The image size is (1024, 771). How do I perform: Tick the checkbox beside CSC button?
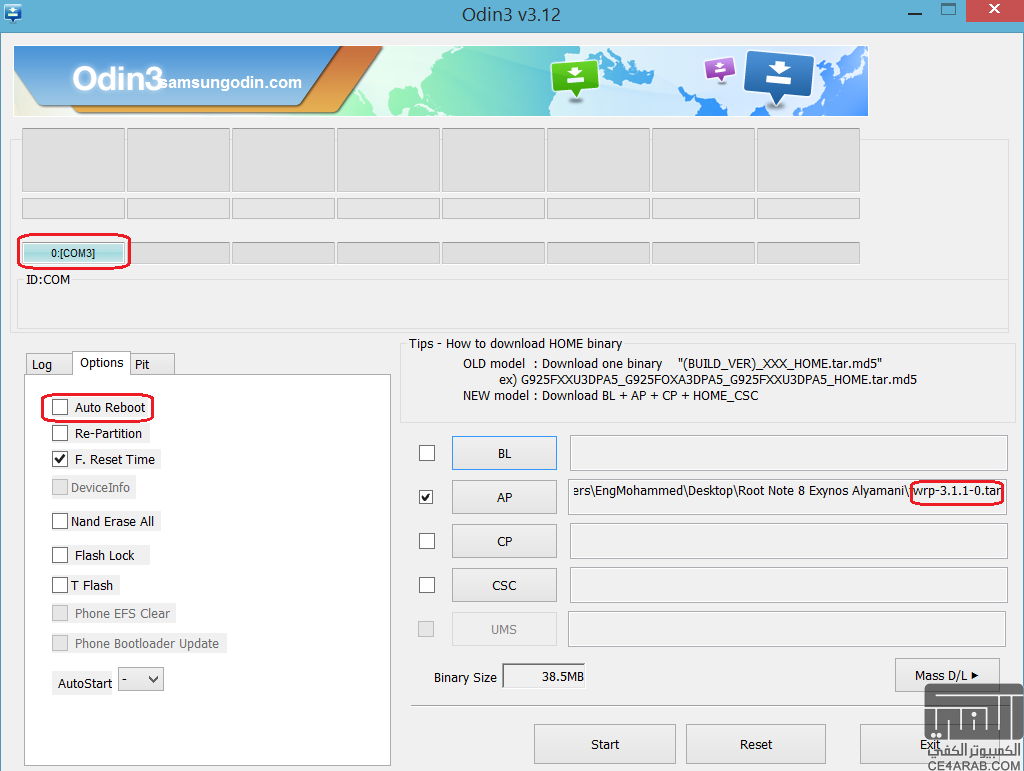tap(427, 585)
